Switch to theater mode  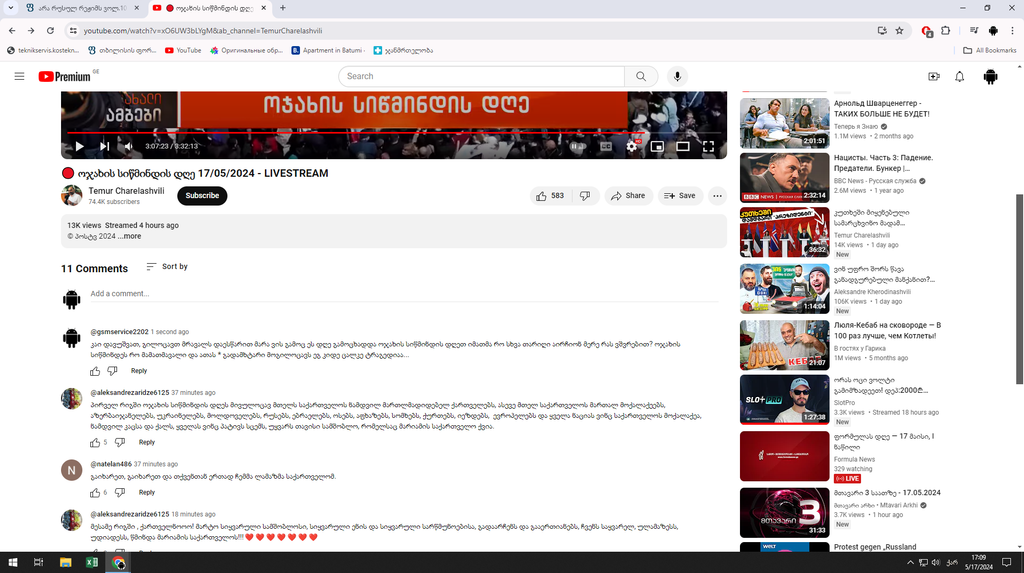click(682, 146)
